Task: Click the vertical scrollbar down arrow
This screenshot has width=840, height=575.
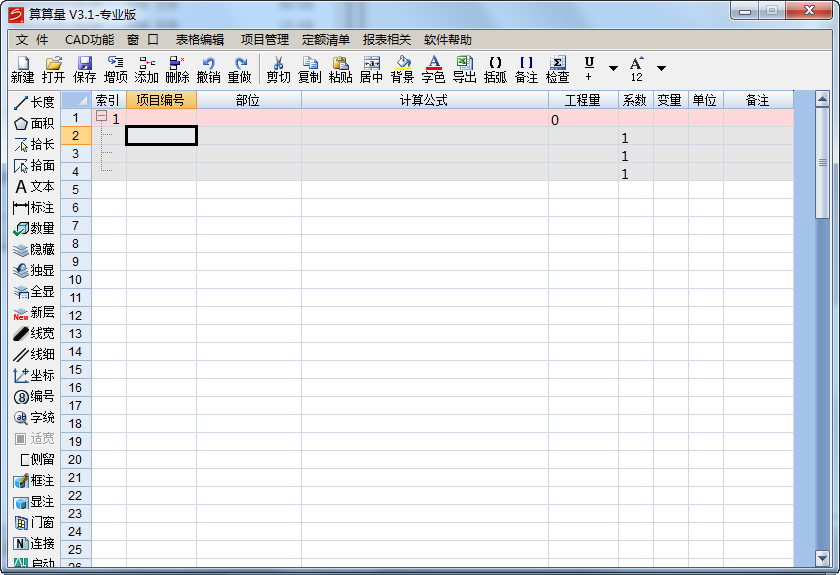Action: click(x=823, y=558)
